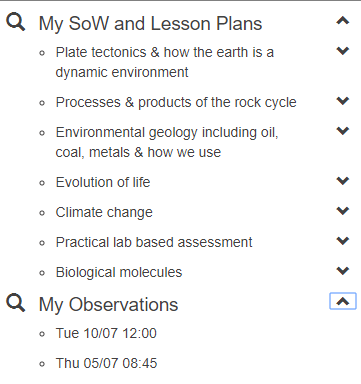Click the magnifier icon beside My SoW and Lesson Plans
The height and width of the screenshot is (384, 361).
(x=15, y=22)
